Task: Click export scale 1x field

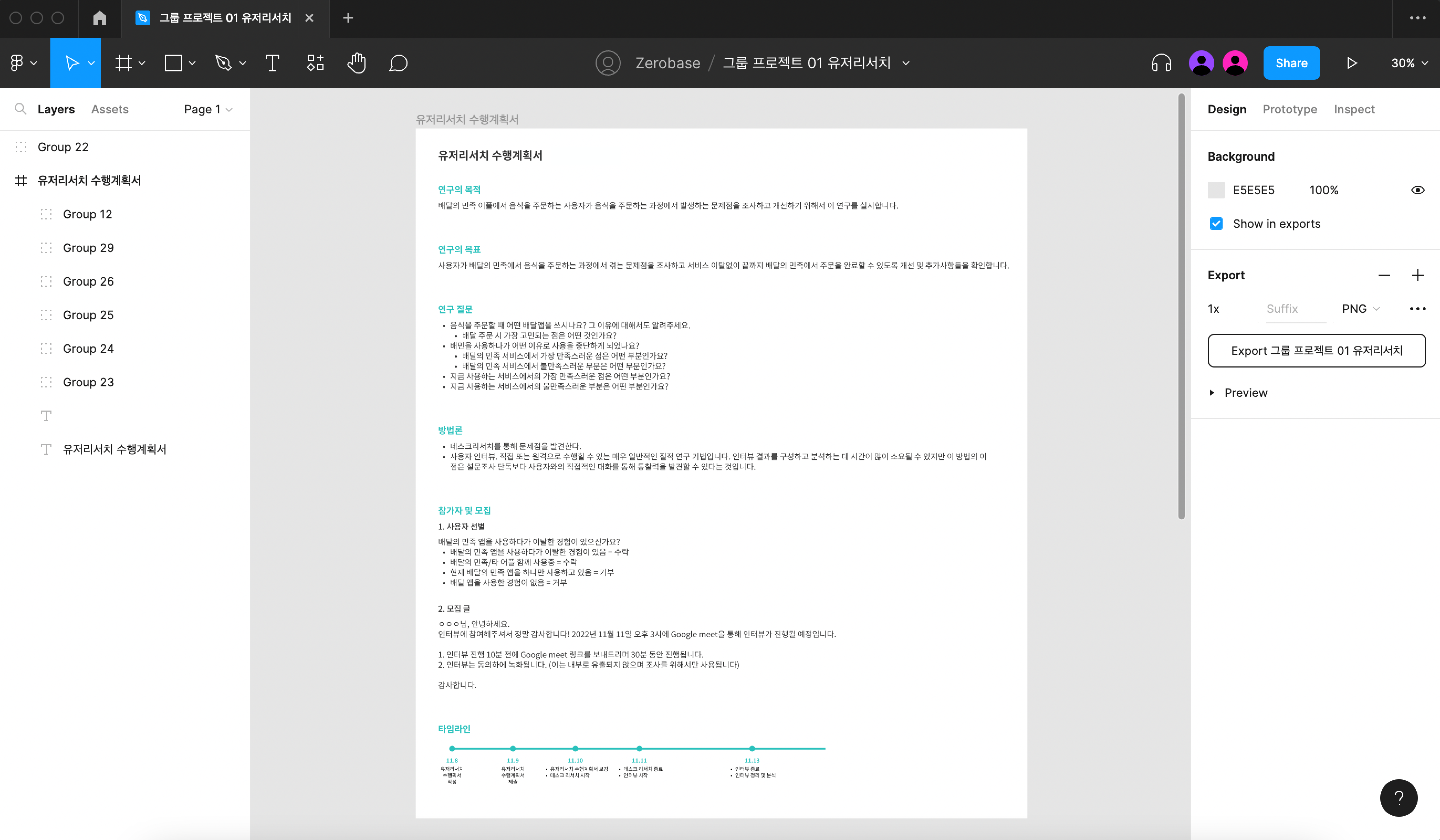Action: [x=1213, y=309]
